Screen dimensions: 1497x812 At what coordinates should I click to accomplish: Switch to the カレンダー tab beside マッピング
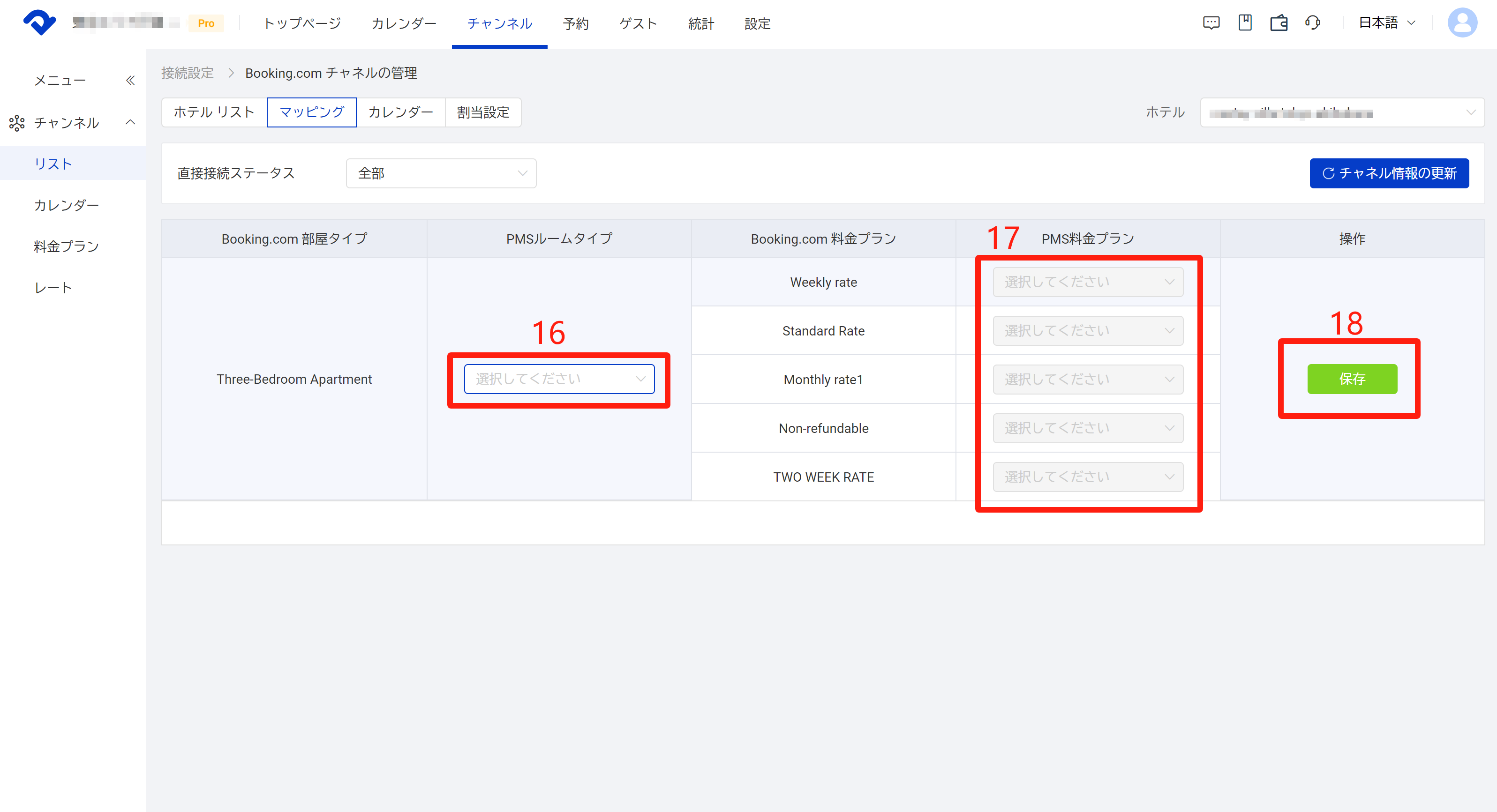[400, 112]
